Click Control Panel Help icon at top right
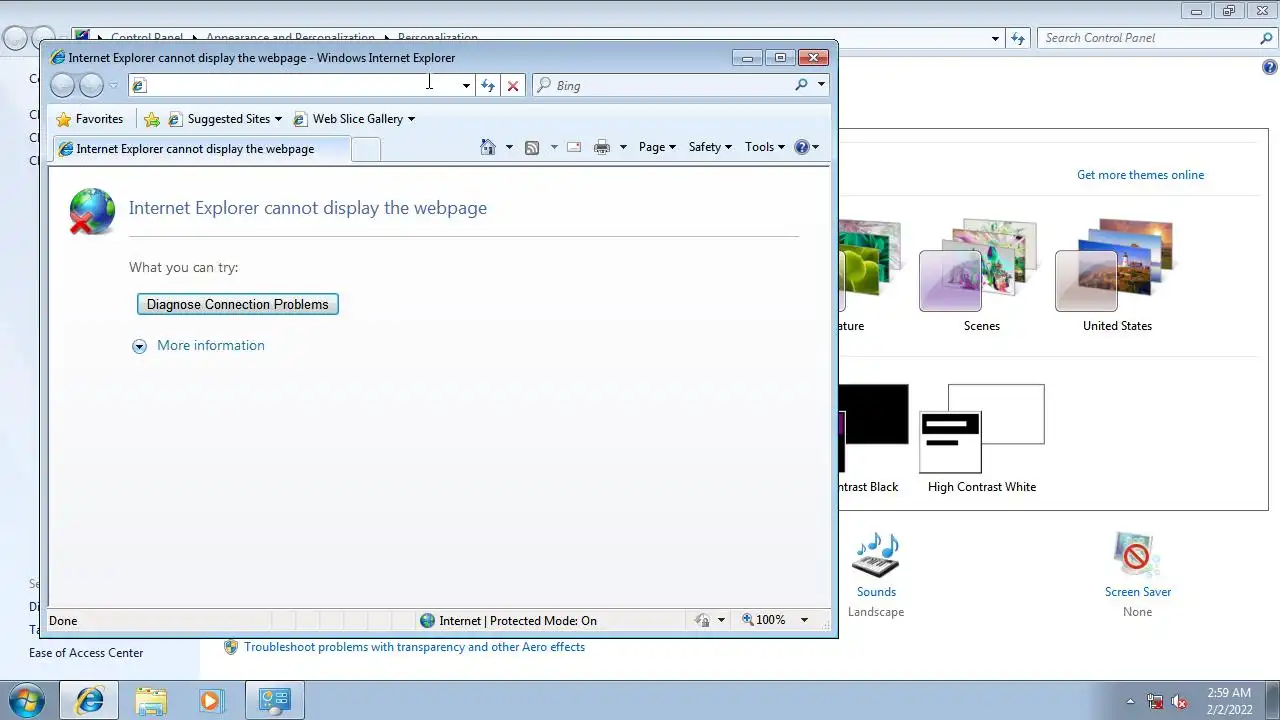Viewport: 1280px width, 720px height. [1270, 68]
